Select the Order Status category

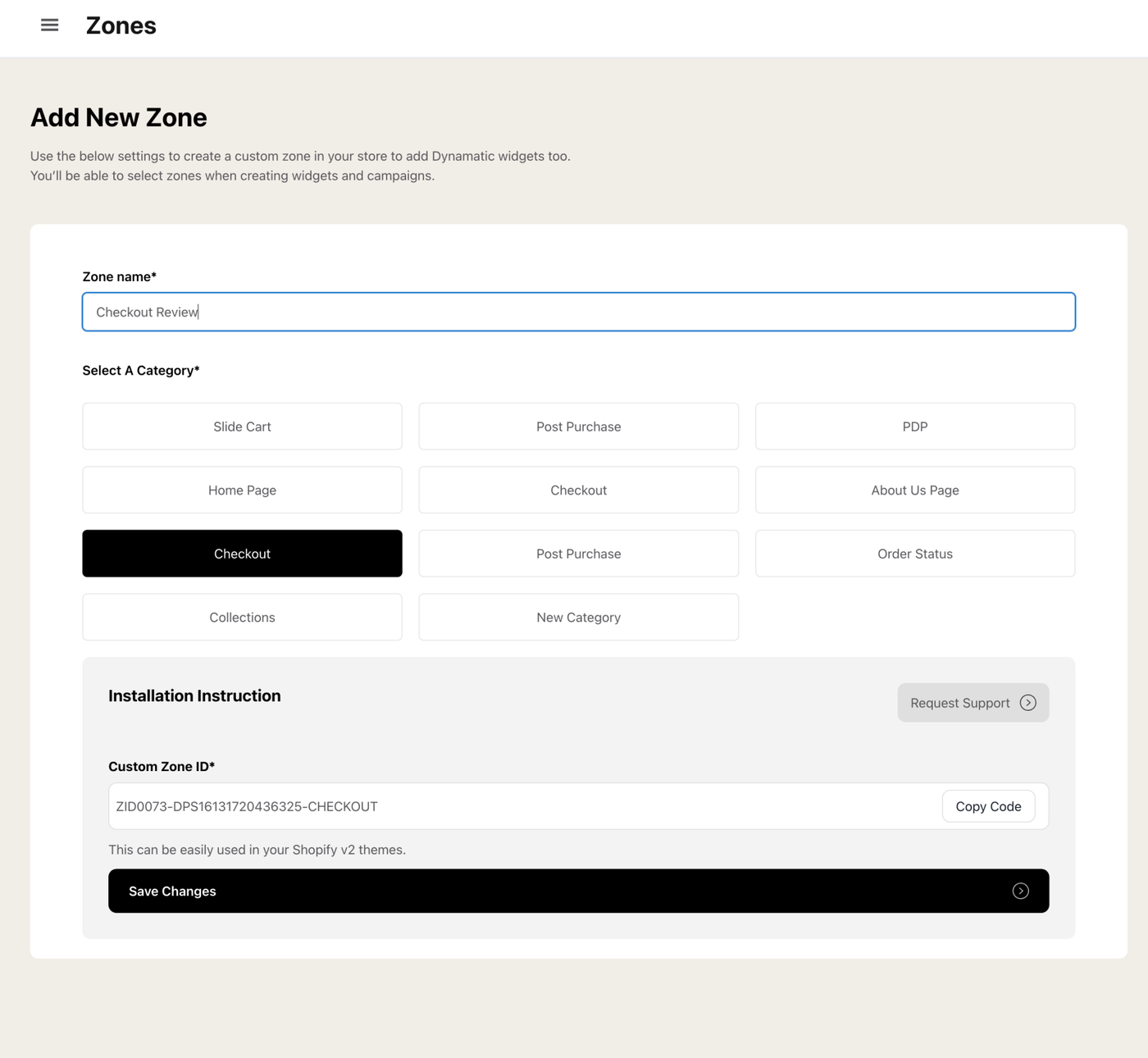click(x=914, y=554)
